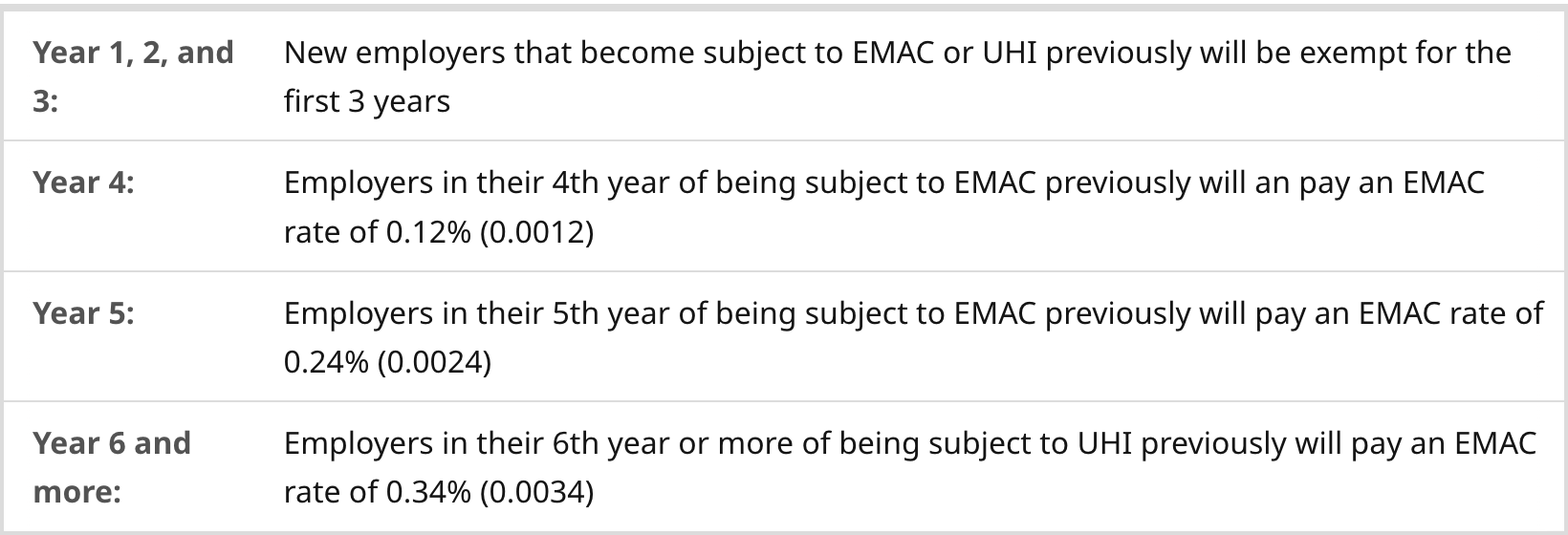Click the "Year 1, 2, and 3:" row header
This screenshot has width=1568, height=535.
[133, 76]
